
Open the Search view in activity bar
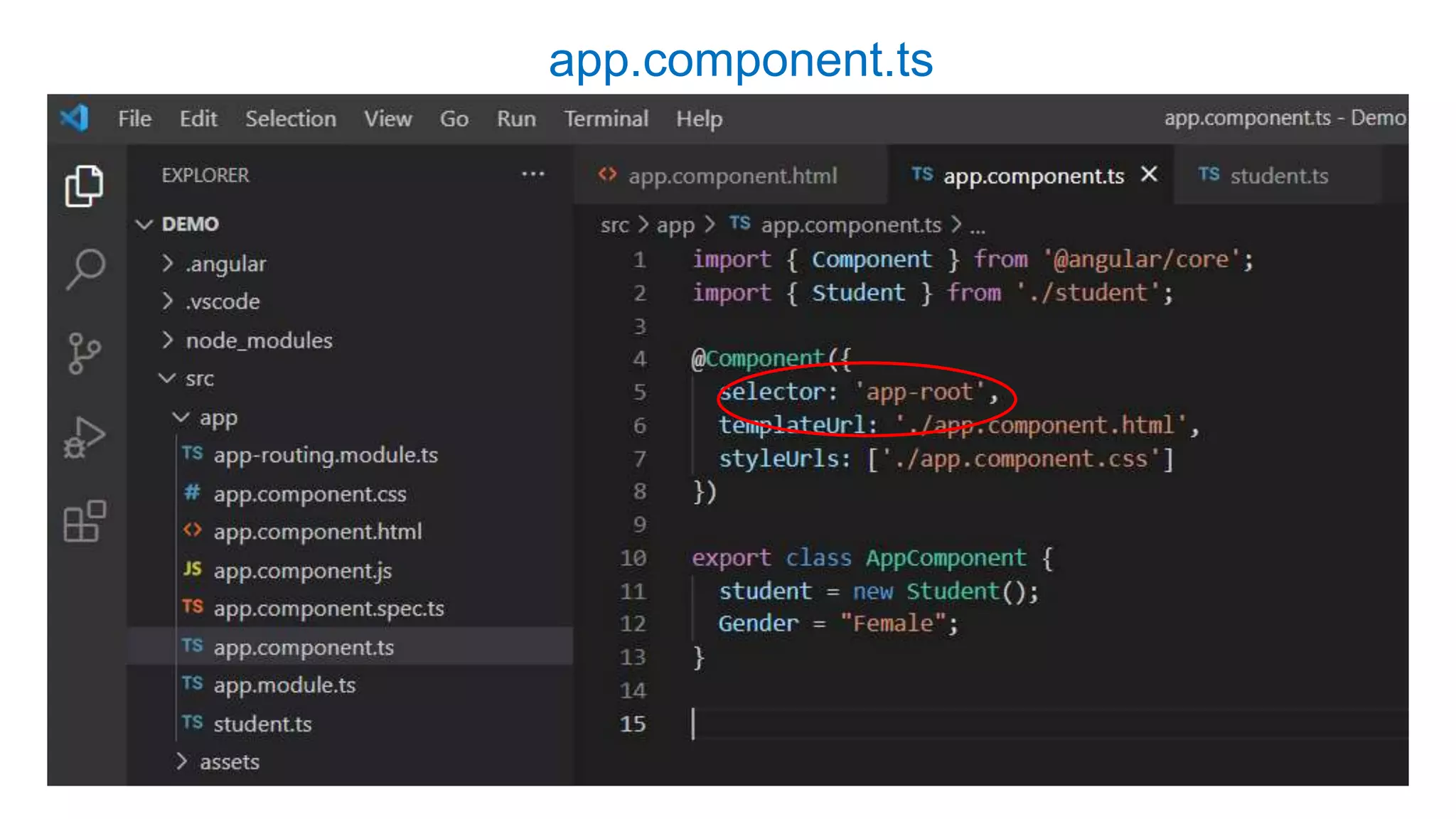[85, 269]
